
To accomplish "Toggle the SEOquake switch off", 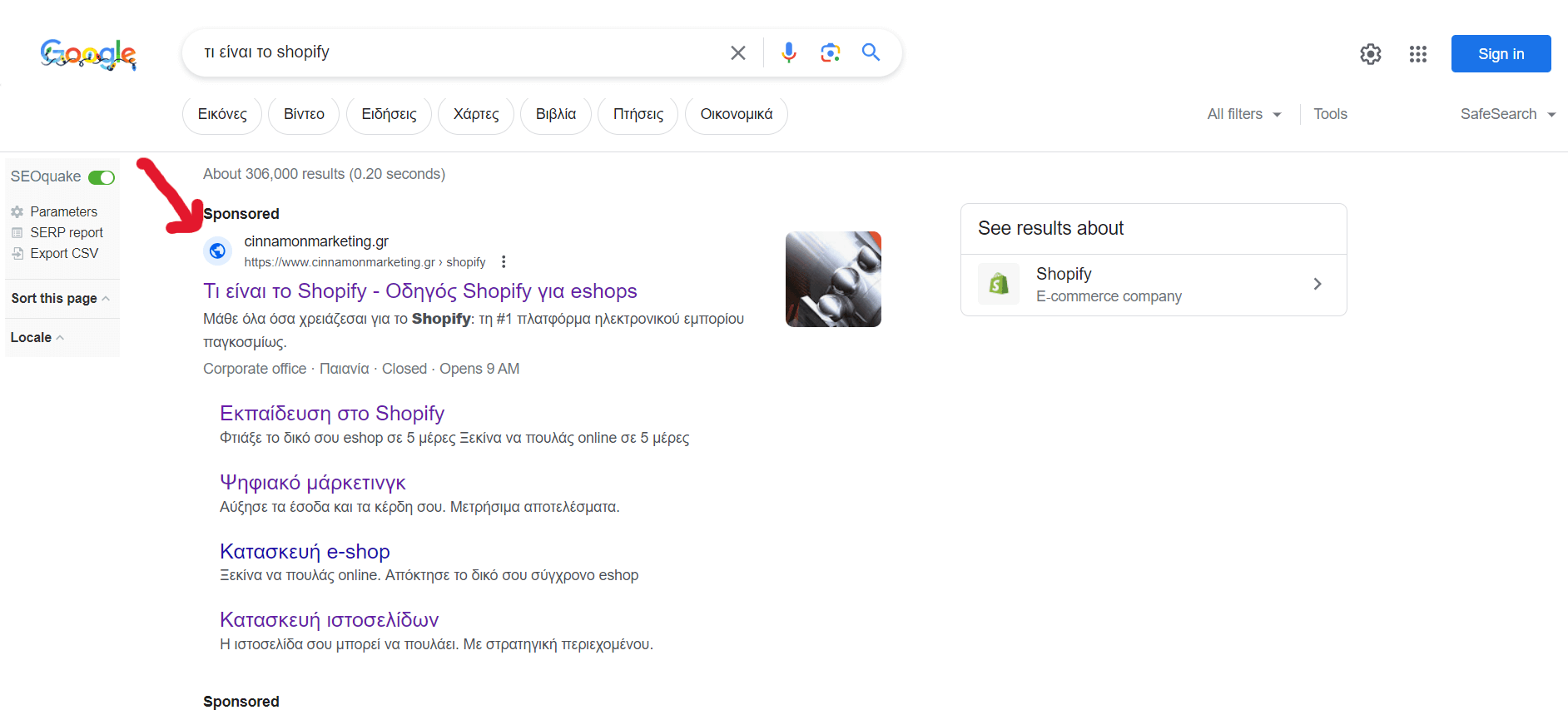I will point(102,177).
